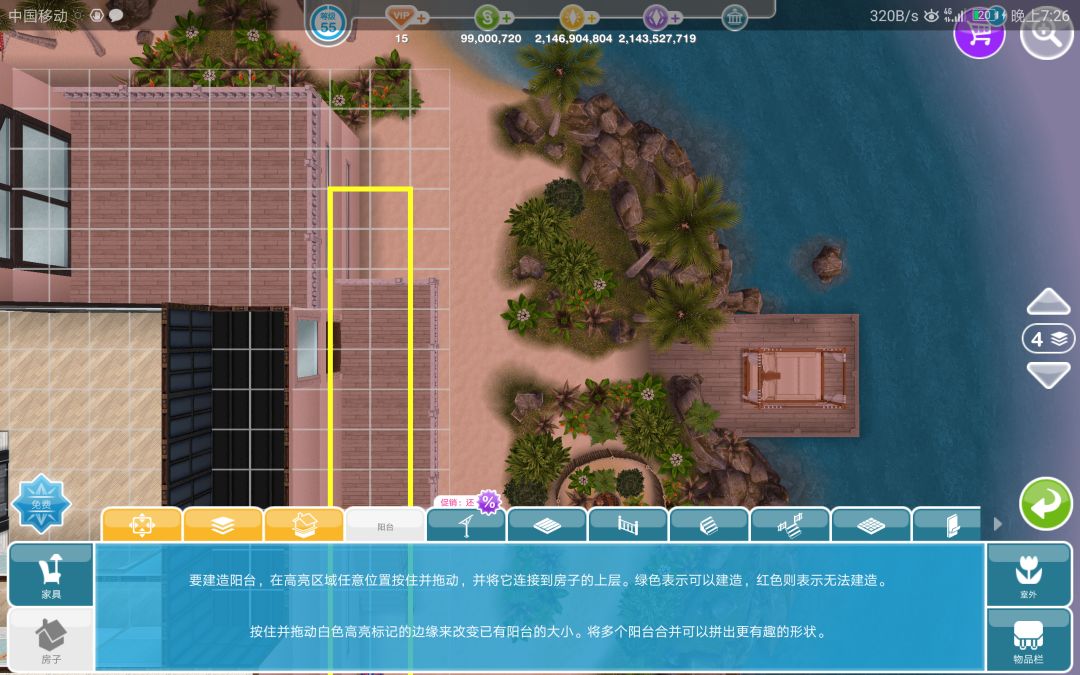Select the house build orange tab

pos(304,525)
